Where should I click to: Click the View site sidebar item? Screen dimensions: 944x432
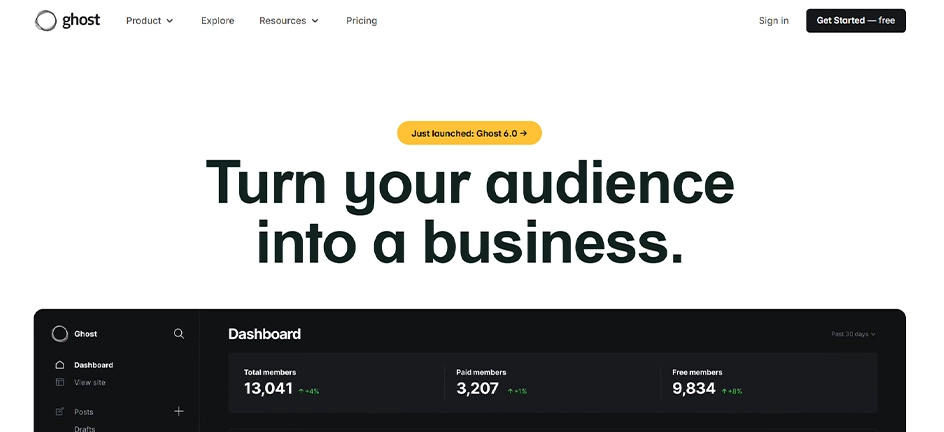90,382
